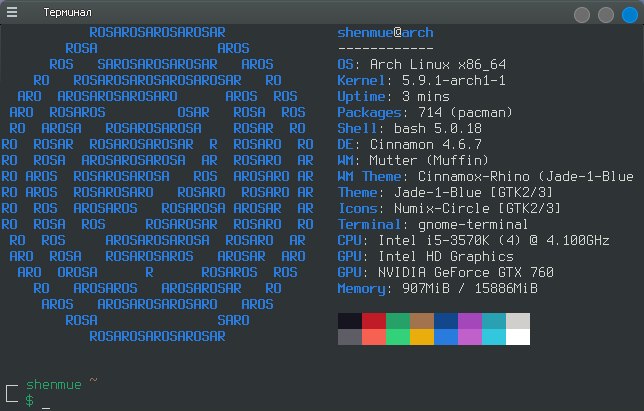
Task: Click the shenmue@arch header text
Action: point(385,32)
